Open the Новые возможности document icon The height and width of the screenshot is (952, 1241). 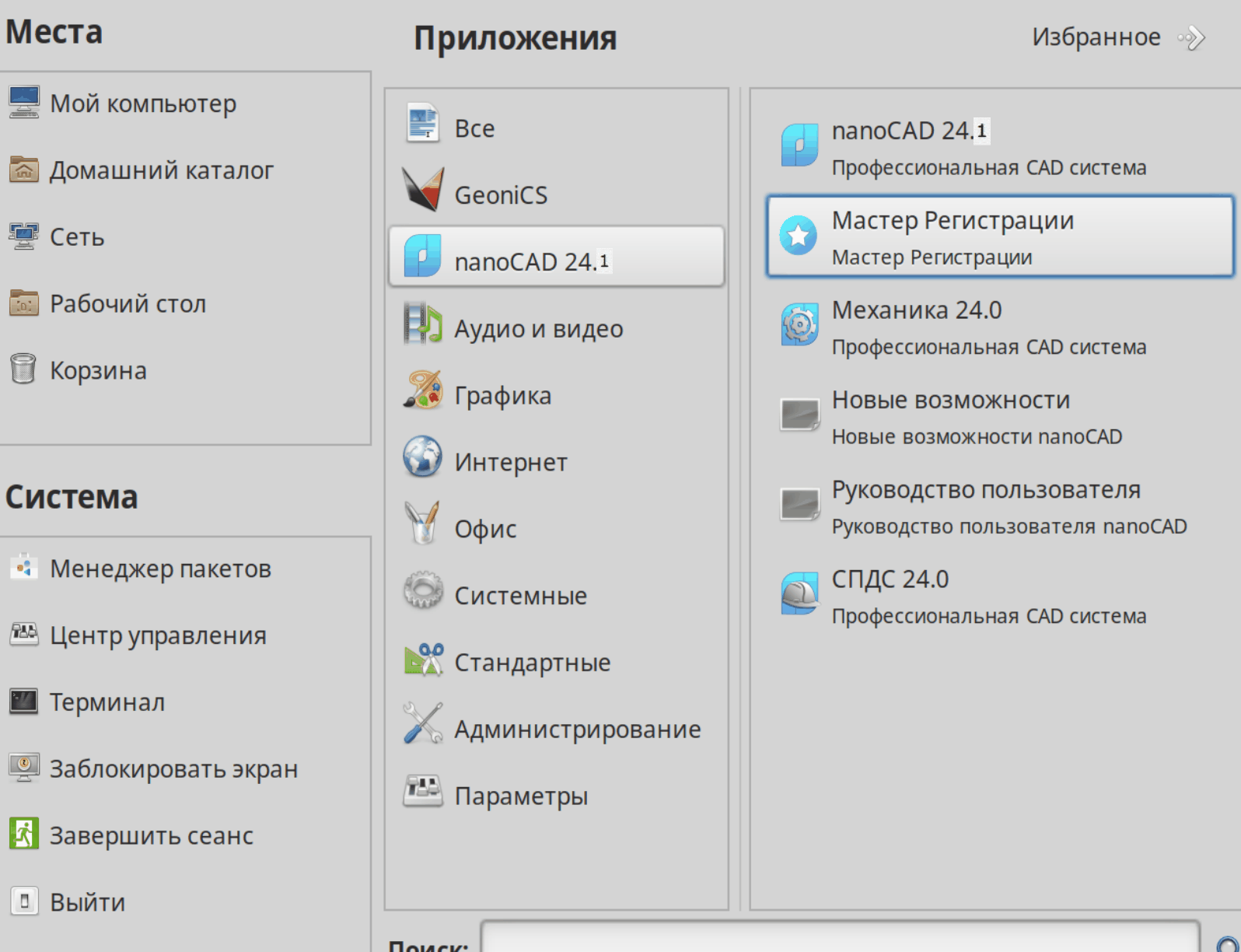[800, 415]
